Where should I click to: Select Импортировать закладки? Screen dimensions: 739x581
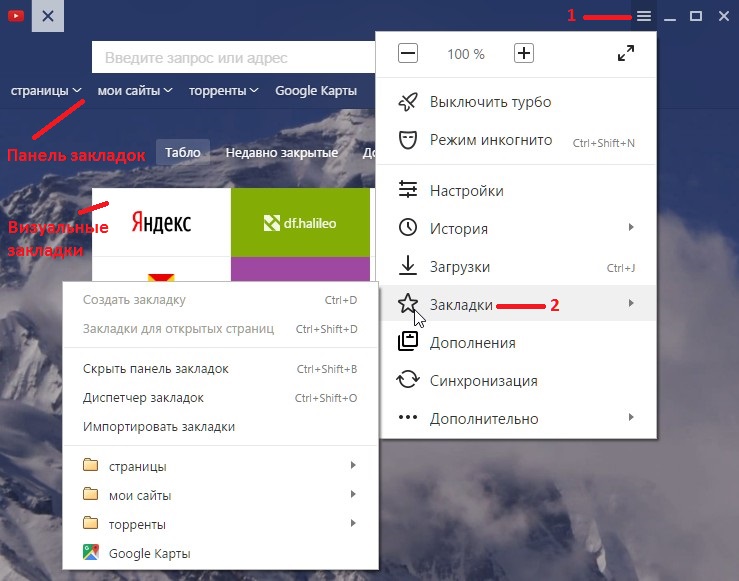(221, 426)
